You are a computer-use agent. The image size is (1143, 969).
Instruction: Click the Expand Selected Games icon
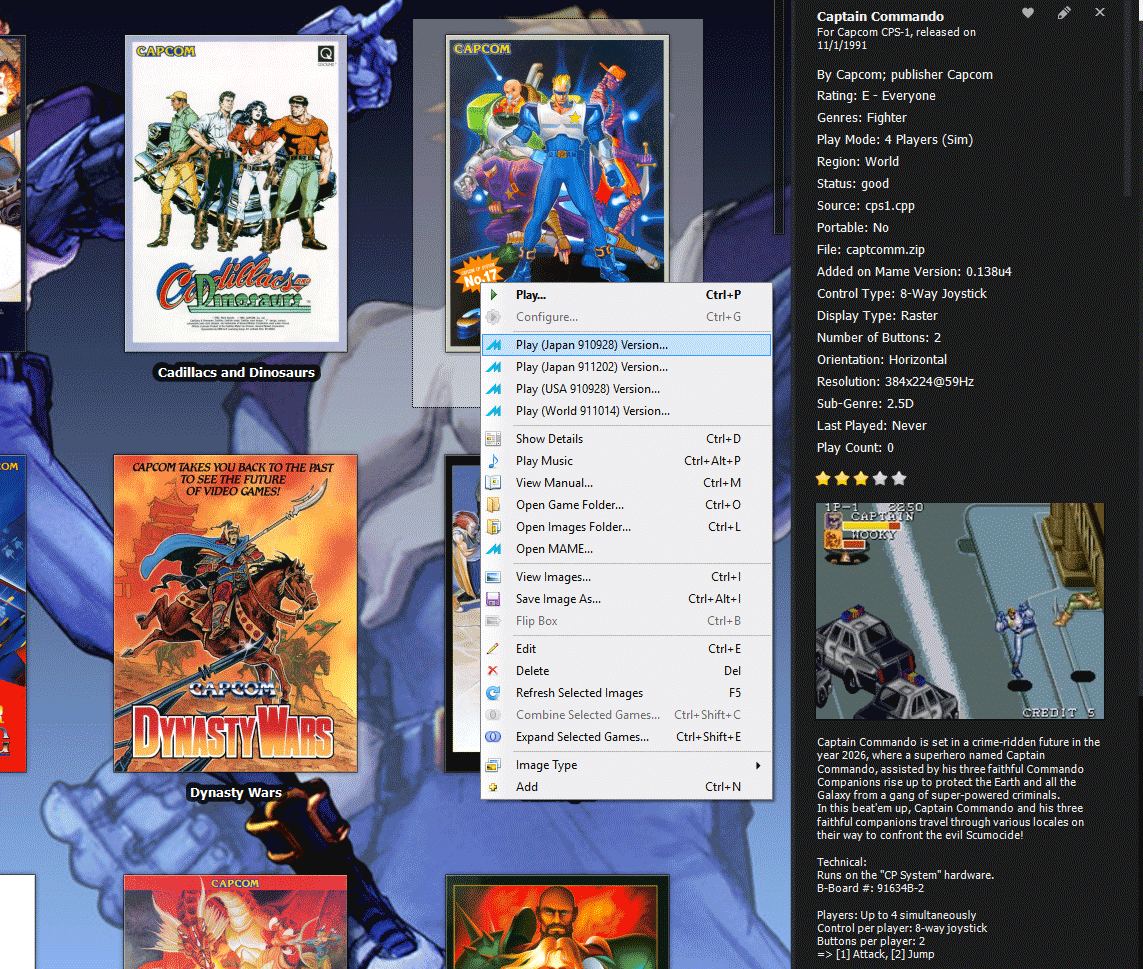pos(494,737)
